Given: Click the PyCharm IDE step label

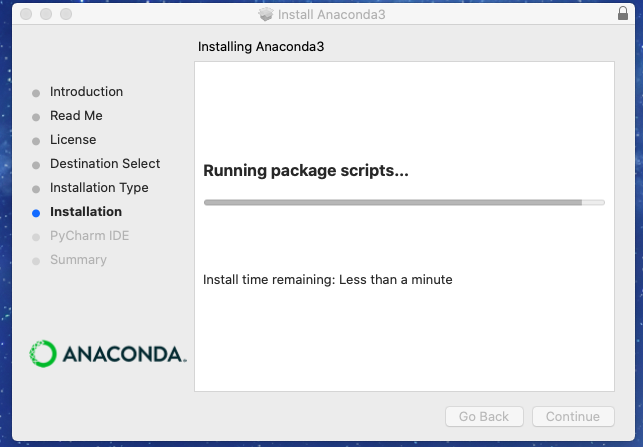Looking at the screenshot, I should [x=89, y=236].
